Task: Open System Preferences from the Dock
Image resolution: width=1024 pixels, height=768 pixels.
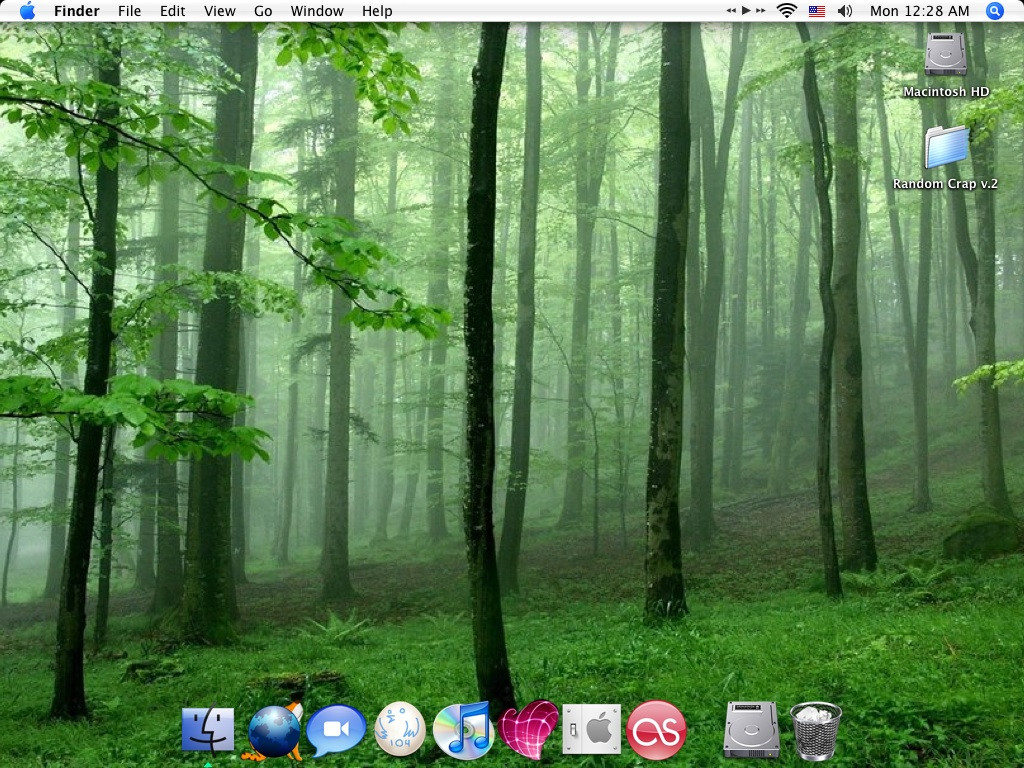Action: pos(592,729)
